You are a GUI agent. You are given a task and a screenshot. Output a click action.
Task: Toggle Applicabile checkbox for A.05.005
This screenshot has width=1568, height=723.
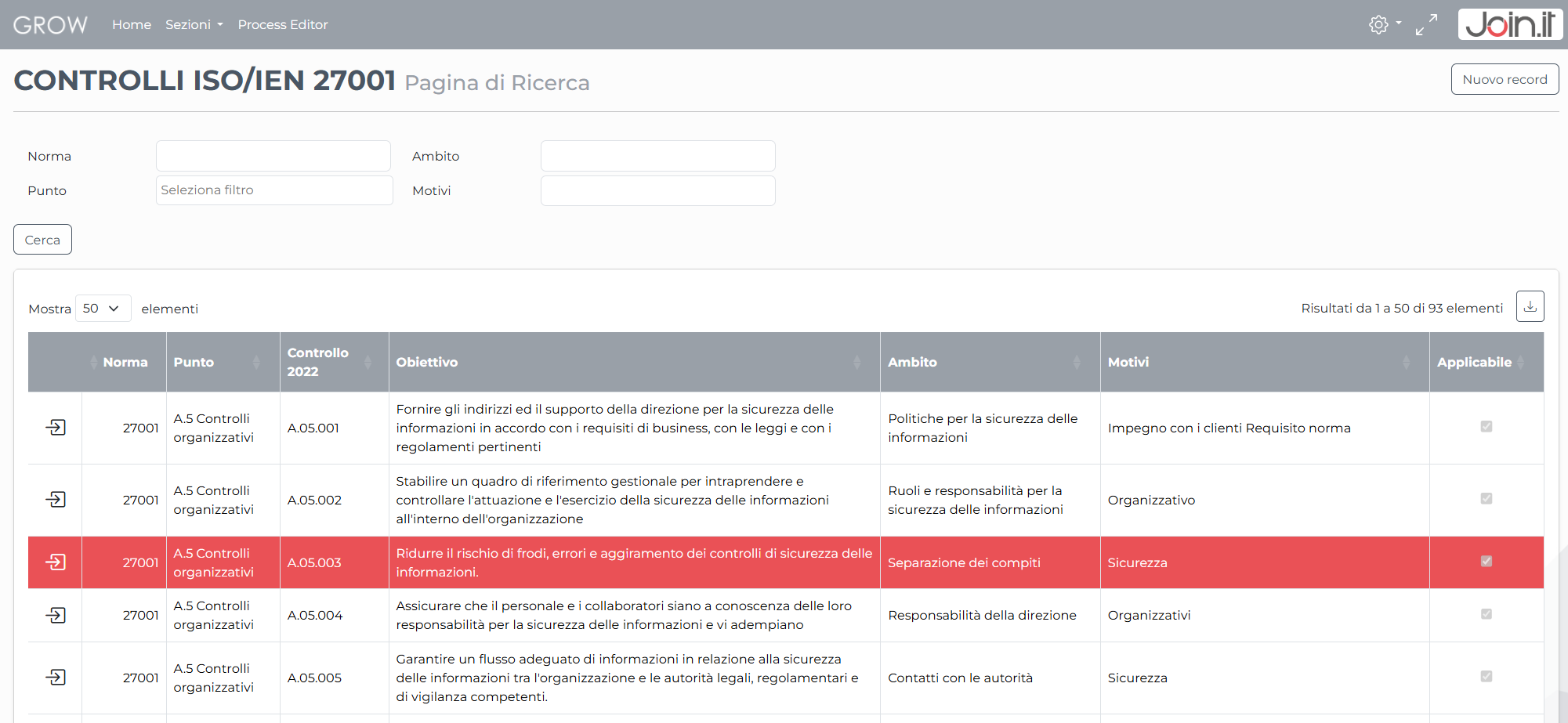pyautogui.click(x=1486, y=677)
